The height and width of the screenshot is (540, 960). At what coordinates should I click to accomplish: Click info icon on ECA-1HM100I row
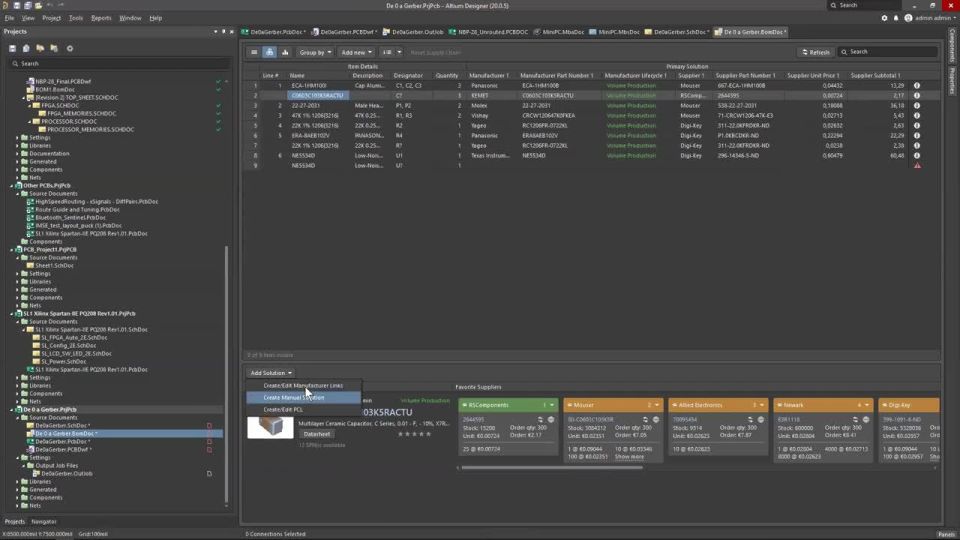click(917, 86)
